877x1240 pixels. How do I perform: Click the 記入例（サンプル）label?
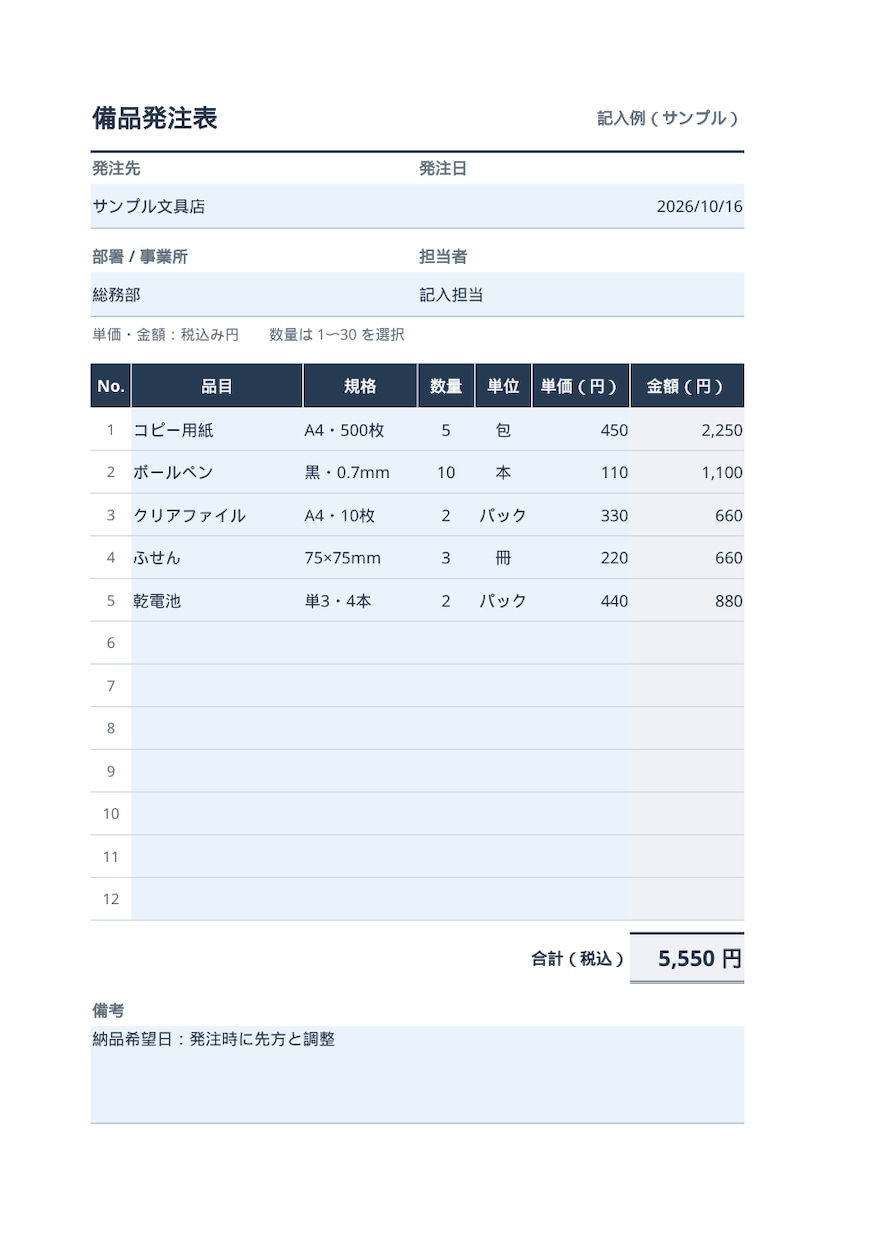coord(669,118)
